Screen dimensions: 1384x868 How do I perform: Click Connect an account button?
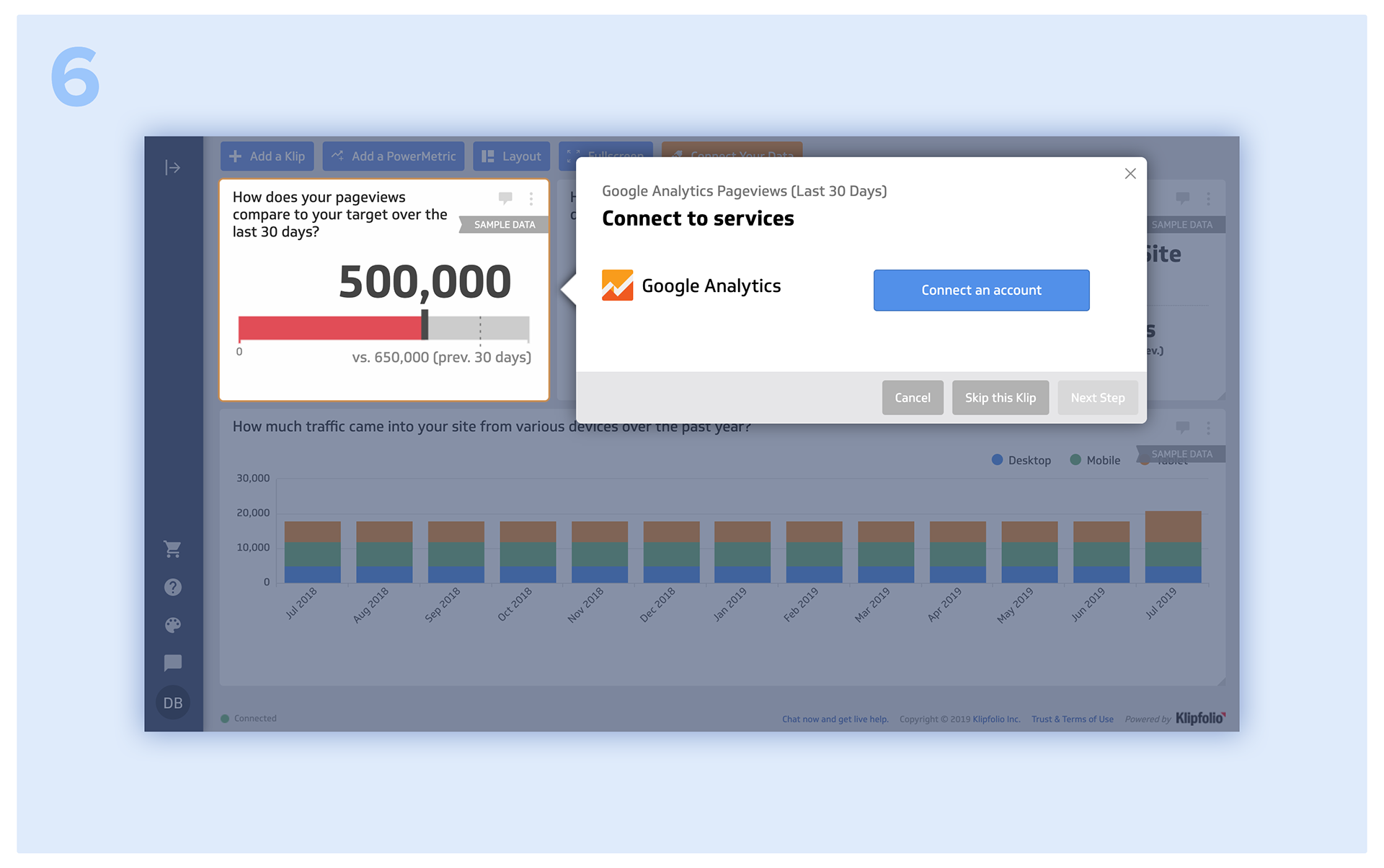click(x=981, y=291)
